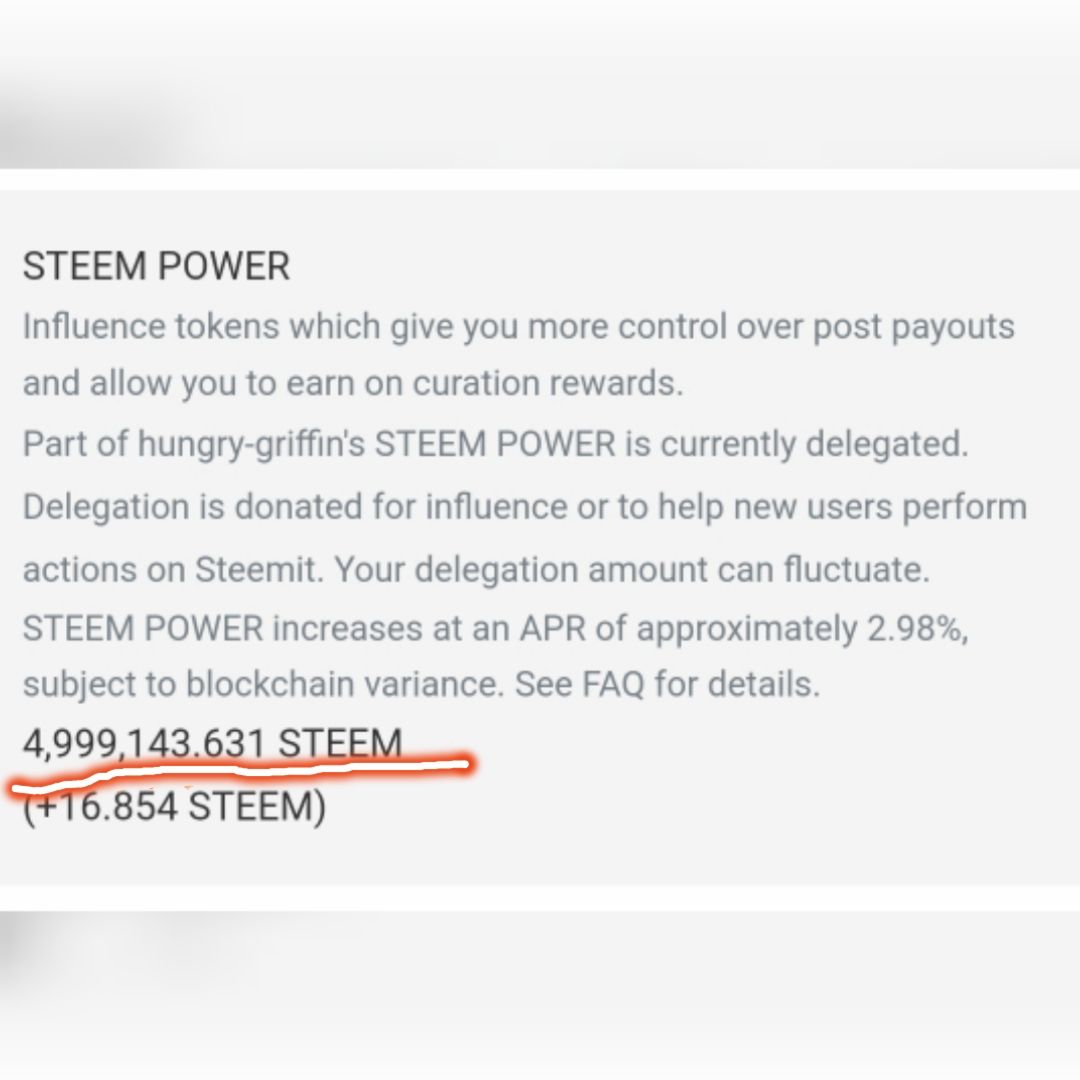Click the blurred section above STEEM POWER
Screen dimensions: 1080x1080
540,84
